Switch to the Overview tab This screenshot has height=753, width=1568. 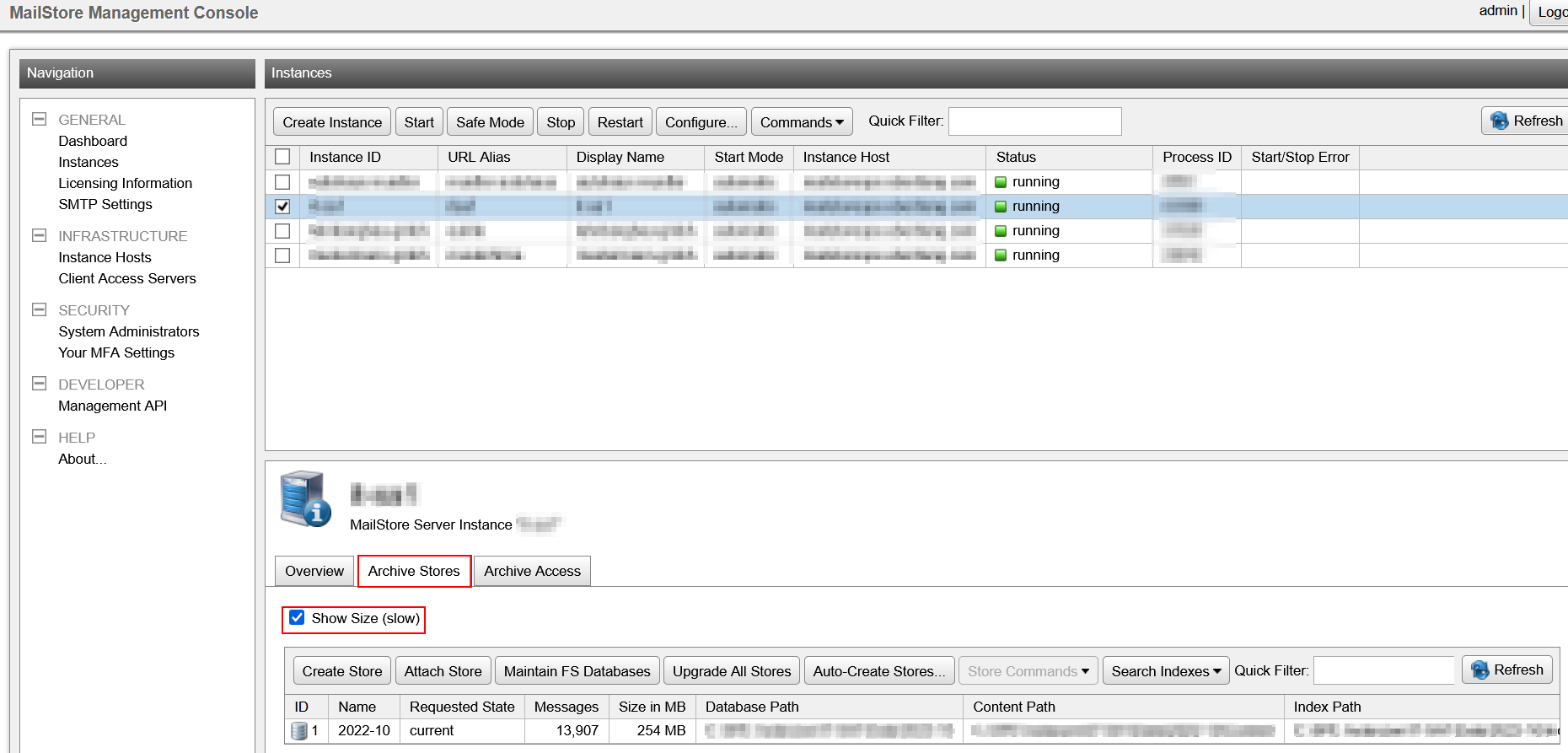coord(314,571)
